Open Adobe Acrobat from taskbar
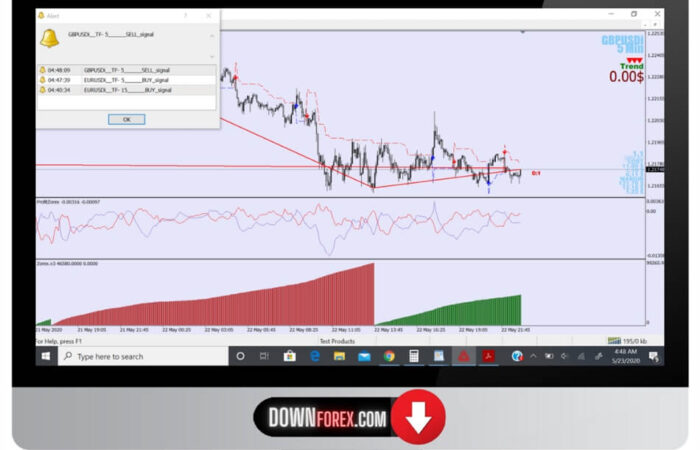This screenshot has width=700, height=450. pos(488,356)
